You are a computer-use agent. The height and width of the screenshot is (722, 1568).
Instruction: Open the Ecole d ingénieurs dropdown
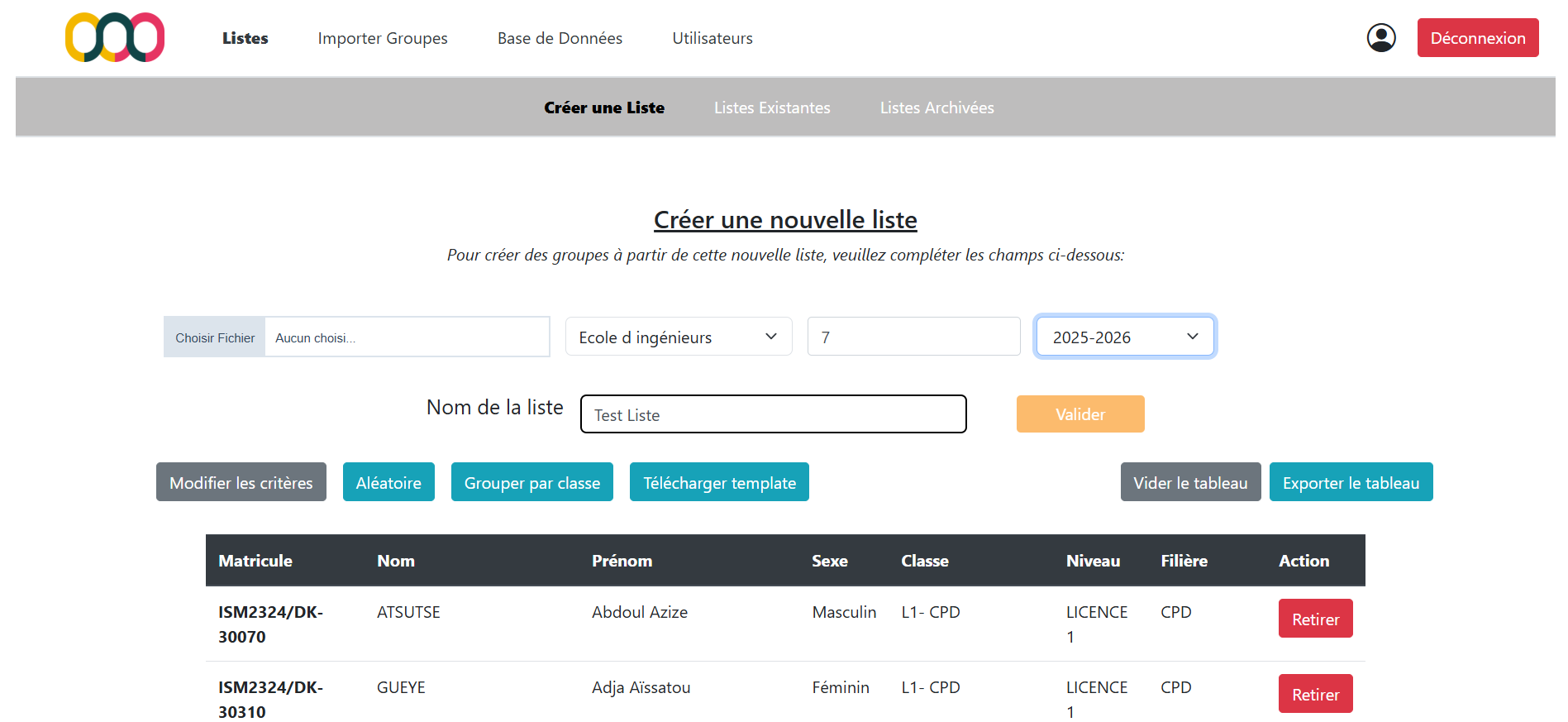pos(679,337)
